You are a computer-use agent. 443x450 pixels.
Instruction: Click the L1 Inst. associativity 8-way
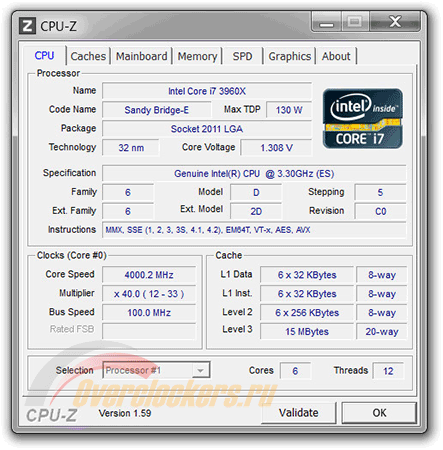pos(382,294)
